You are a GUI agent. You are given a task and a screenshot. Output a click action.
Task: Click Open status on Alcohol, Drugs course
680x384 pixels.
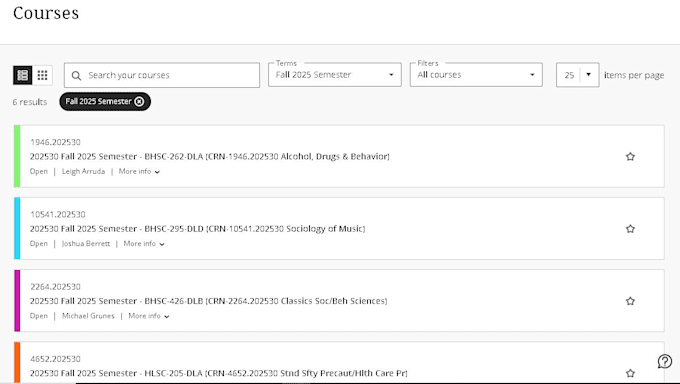[39, 171]
